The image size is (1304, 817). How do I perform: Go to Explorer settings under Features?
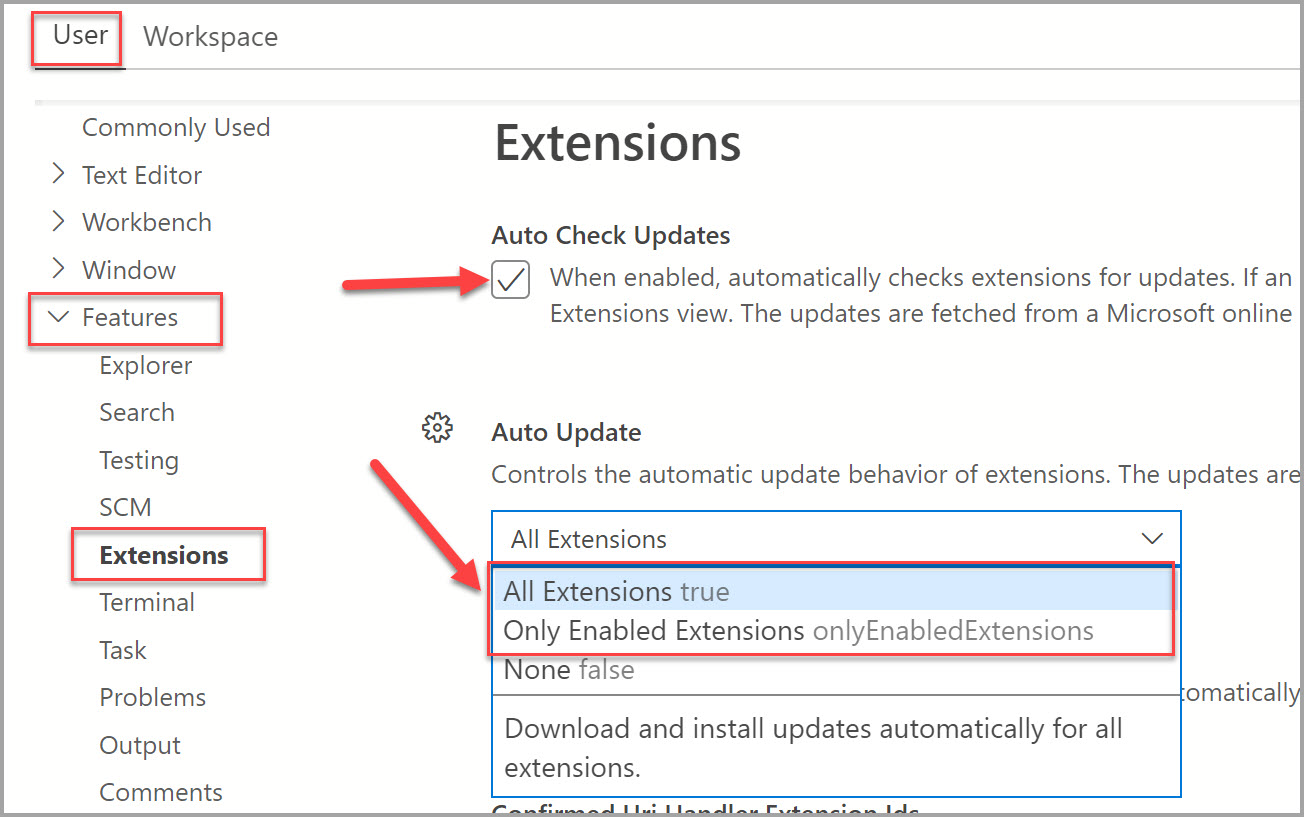[x=146, y=366]
